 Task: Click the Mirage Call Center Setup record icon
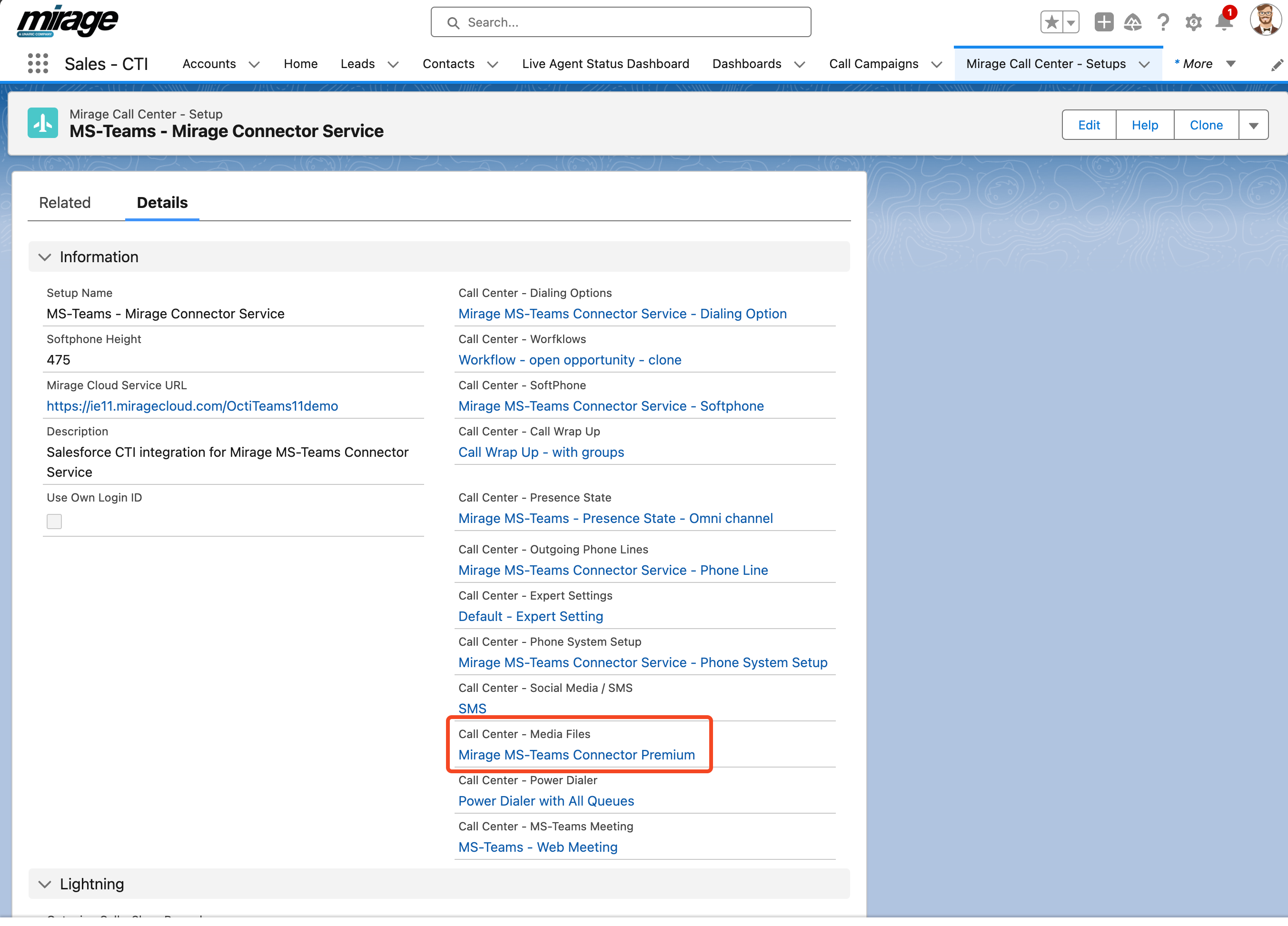pyautogui.click(x=42, y=123)
